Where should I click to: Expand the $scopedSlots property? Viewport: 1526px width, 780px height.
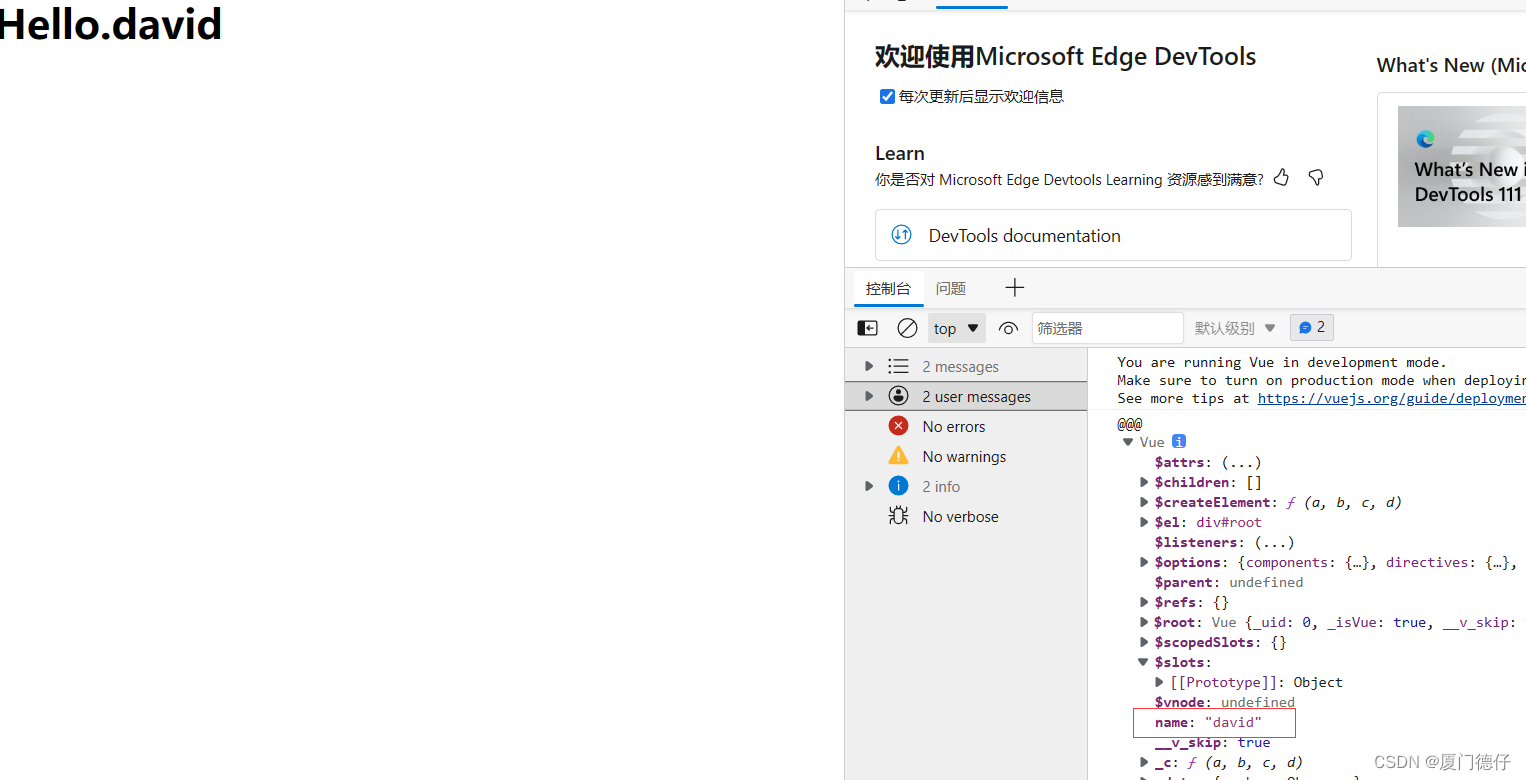point(1145,642)
